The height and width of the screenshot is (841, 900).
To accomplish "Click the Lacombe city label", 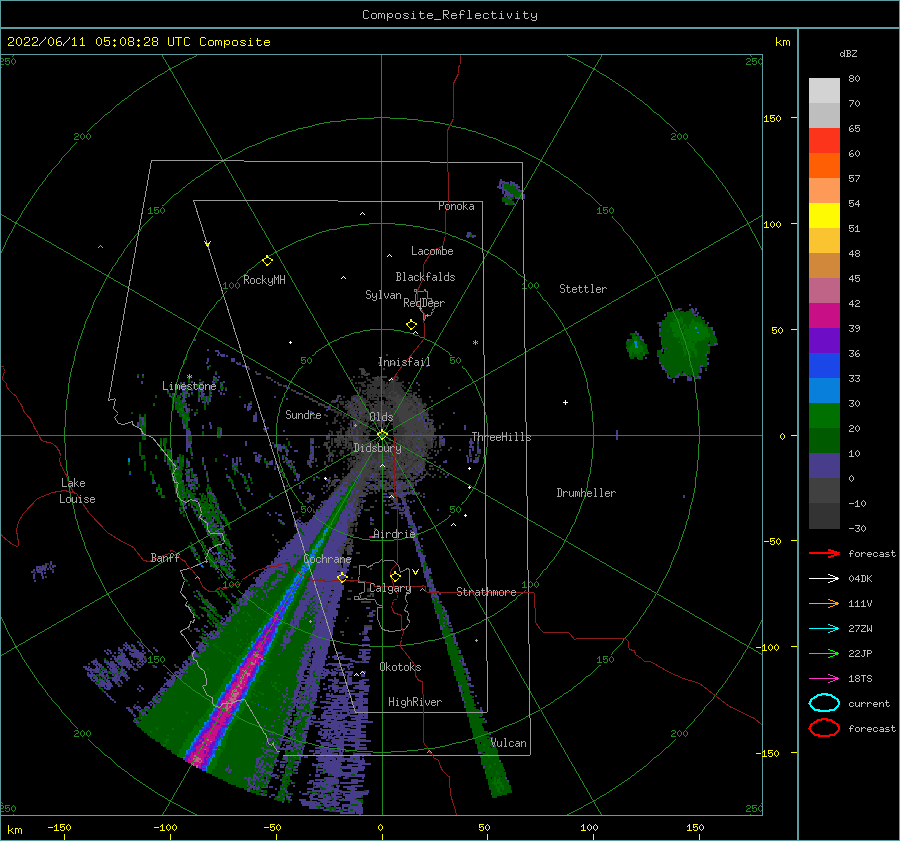I will [432, 251].
